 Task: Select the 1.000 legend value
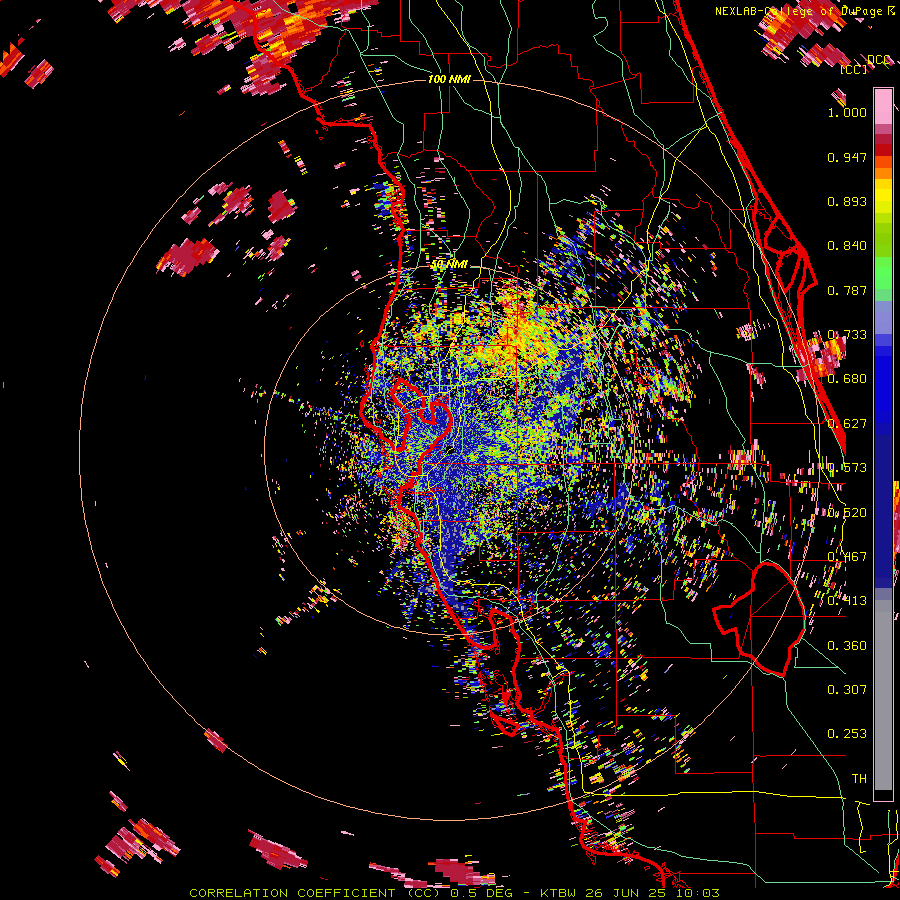point(847,113)
